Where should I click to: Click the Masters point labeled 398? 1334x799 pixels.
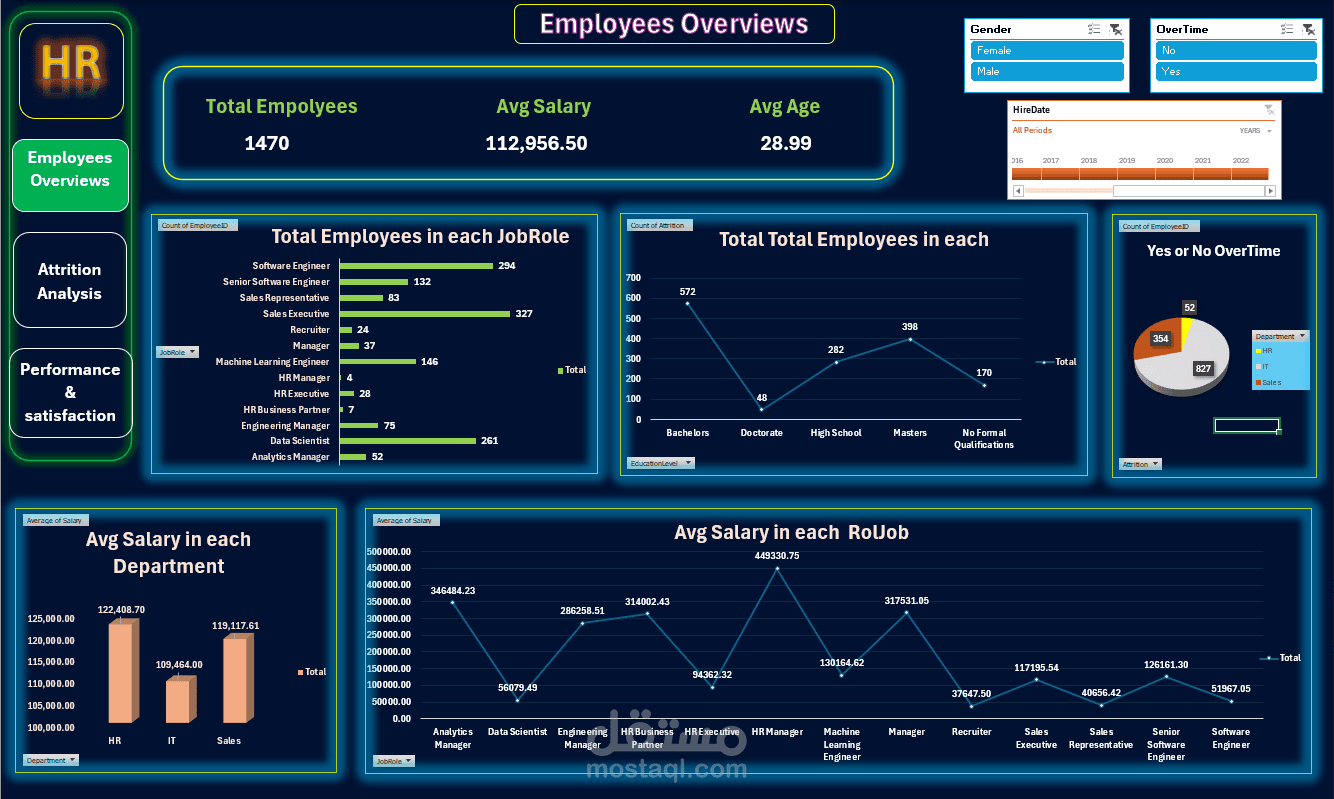point(909,339)
